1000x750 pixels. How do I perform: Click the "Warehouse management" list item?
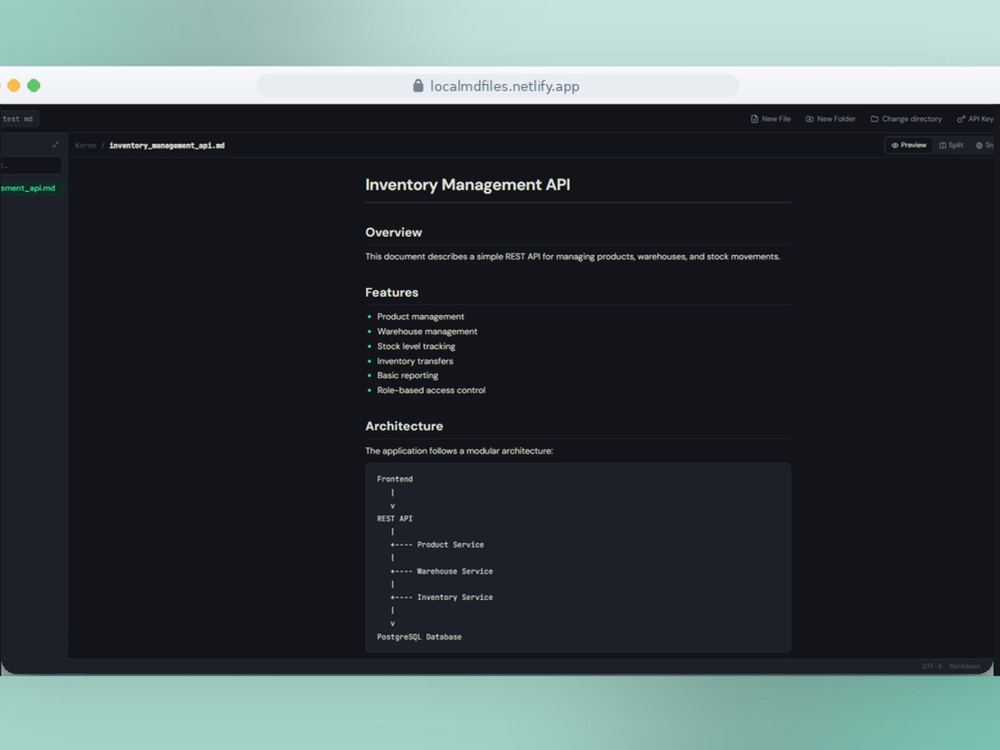[x=427, y=332]
